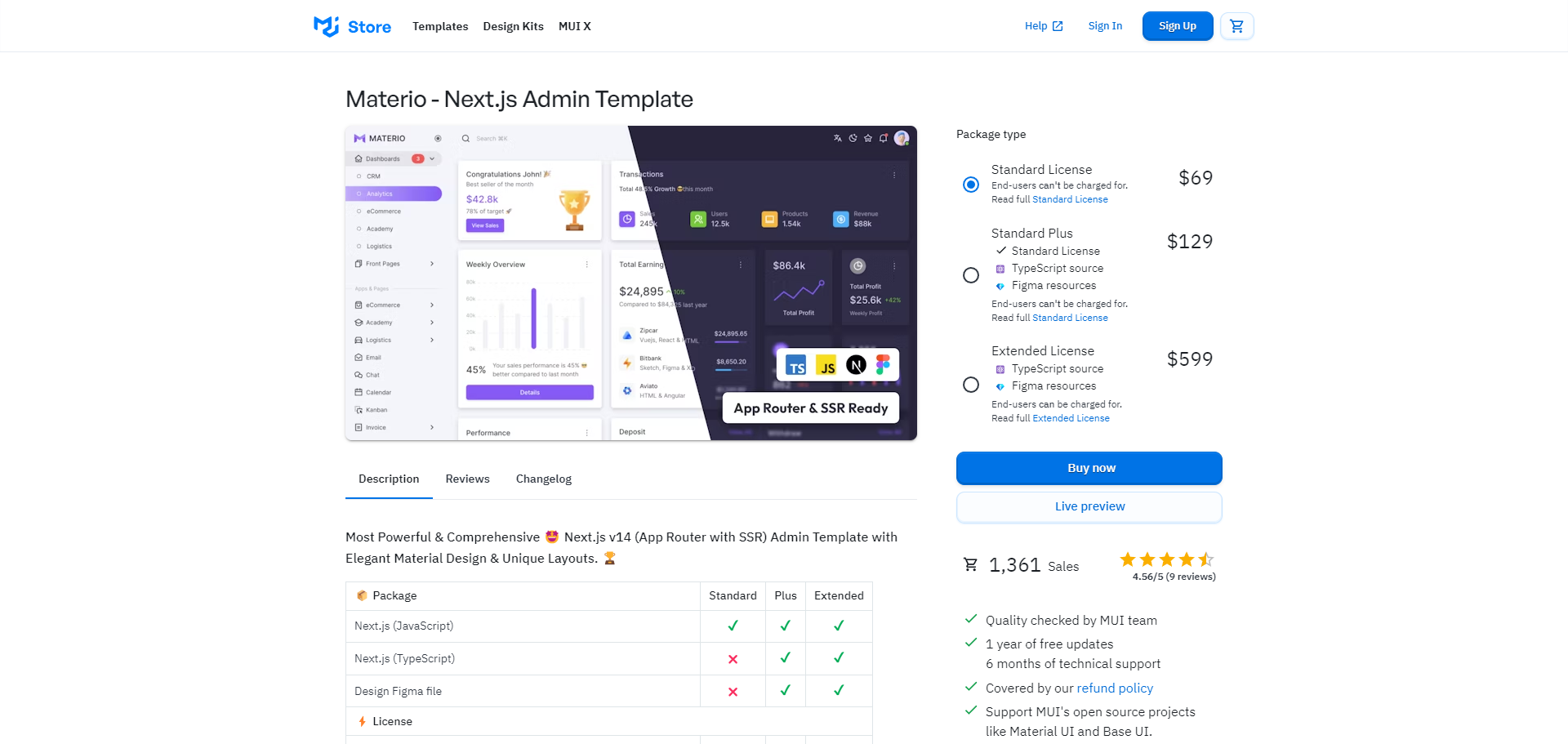Open Standard License link under Standard Plus
This screenshot has height=744, width=1568.
(1070, 318)
